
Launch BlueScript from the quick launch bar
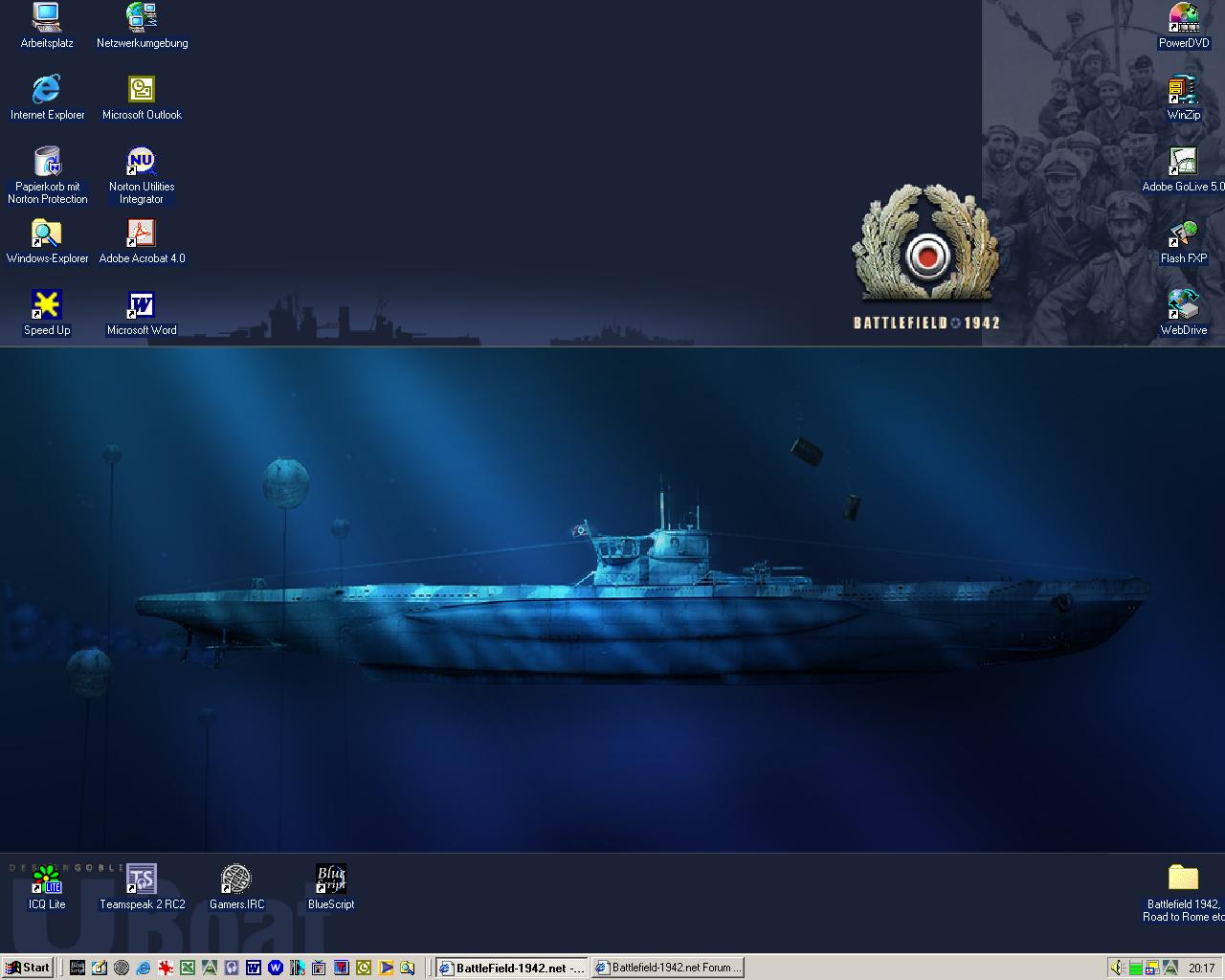pyautogui.click(x=78, y=968)
